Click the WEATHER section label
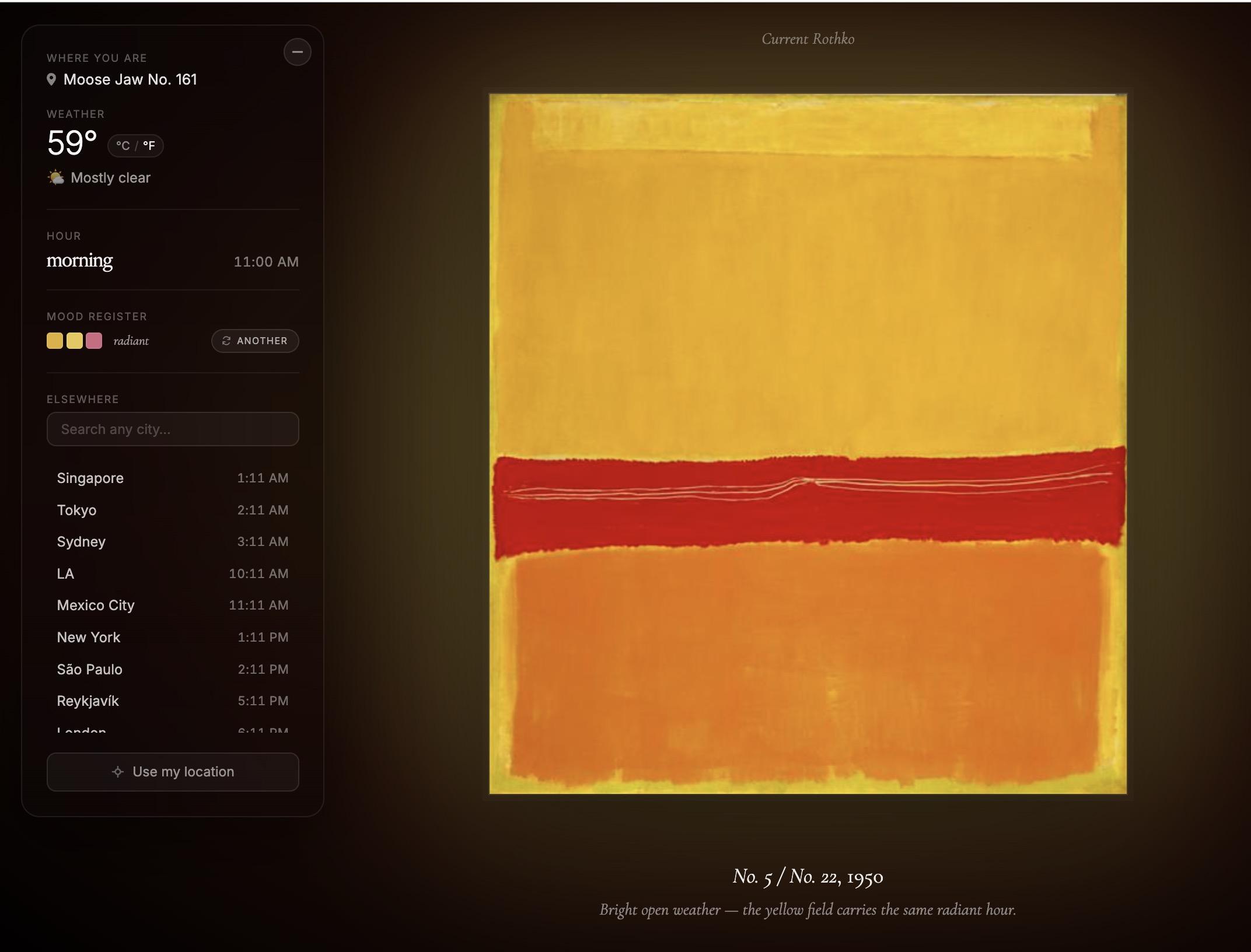This screenshot has height=952, width=1251. [75, 114]
